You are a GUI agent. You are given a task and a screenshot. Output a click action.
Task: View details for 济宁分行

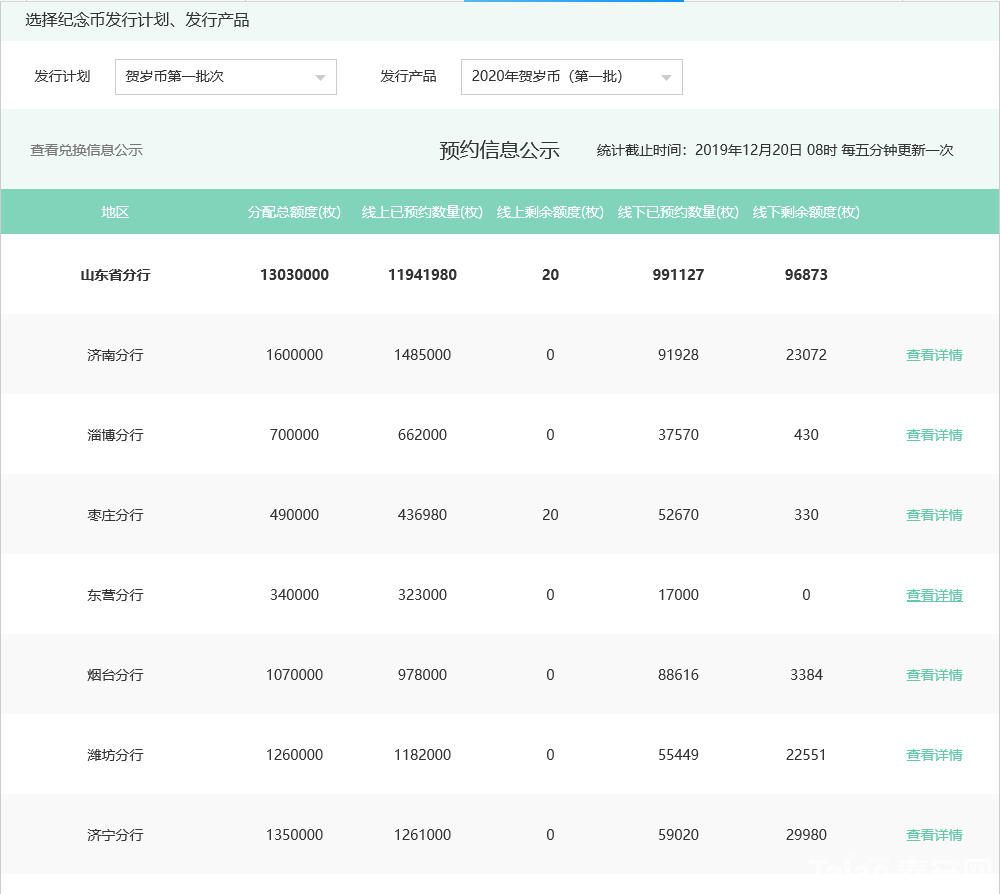(x=934, y=835)
